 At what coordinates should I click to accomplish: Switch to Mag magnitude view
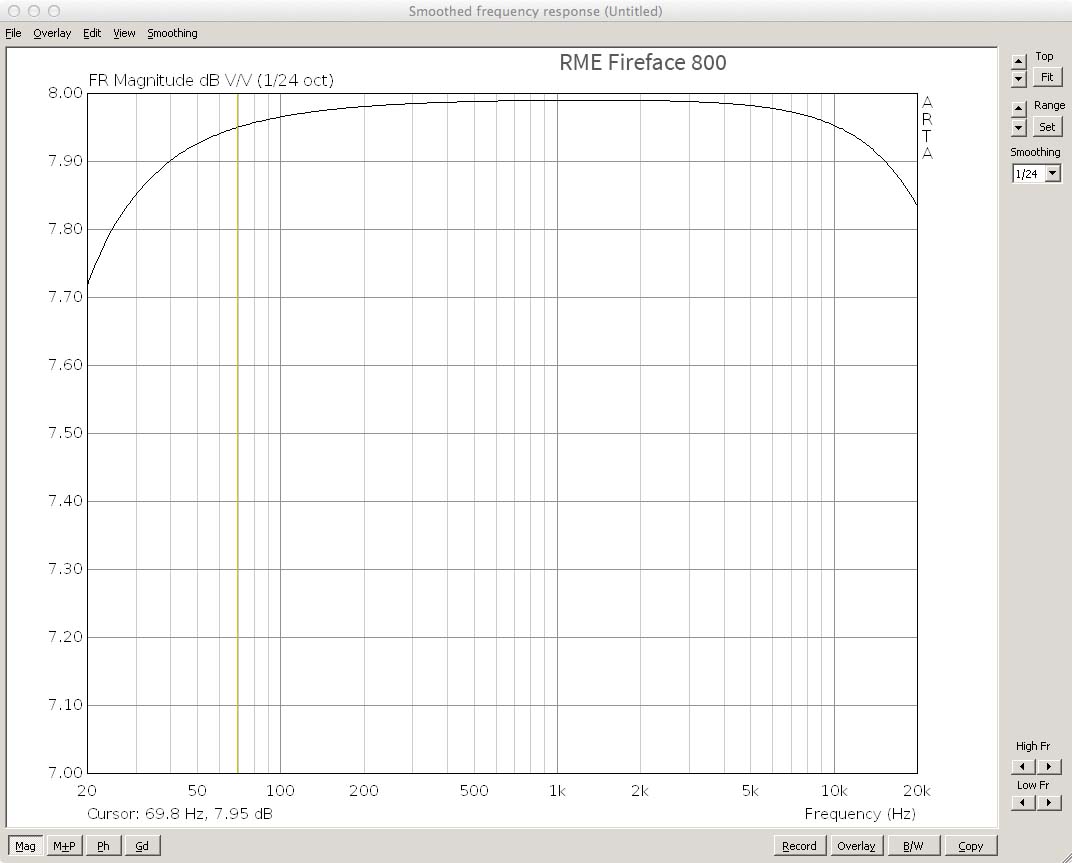click(x=25, y=846)
